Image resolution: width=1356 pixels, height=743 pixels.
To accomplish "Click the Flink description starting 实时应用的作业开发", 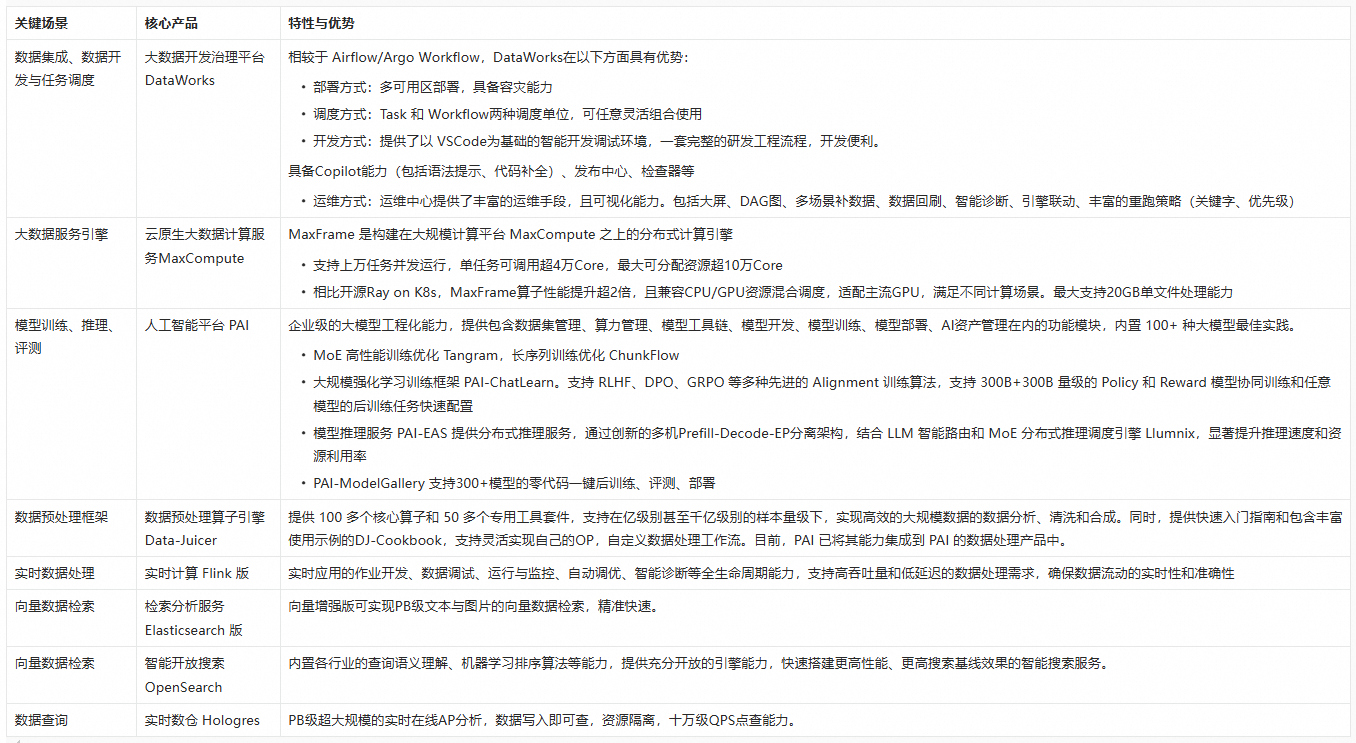I will pyautogui.click(x=761, y=573).
